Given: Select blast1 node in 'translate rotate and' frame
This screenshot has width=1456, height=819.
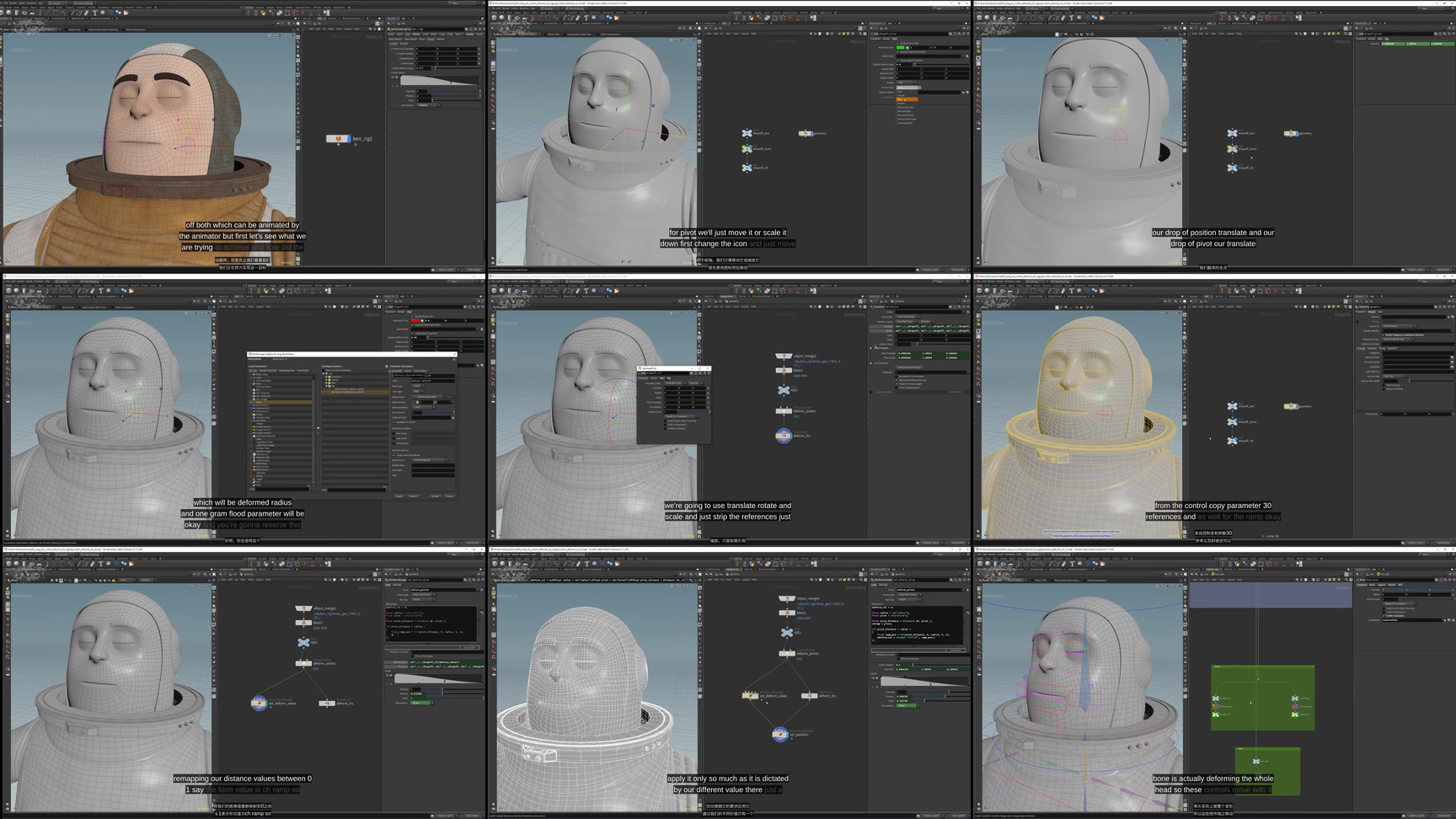Looking at the screenshot, I should point(784,371).
